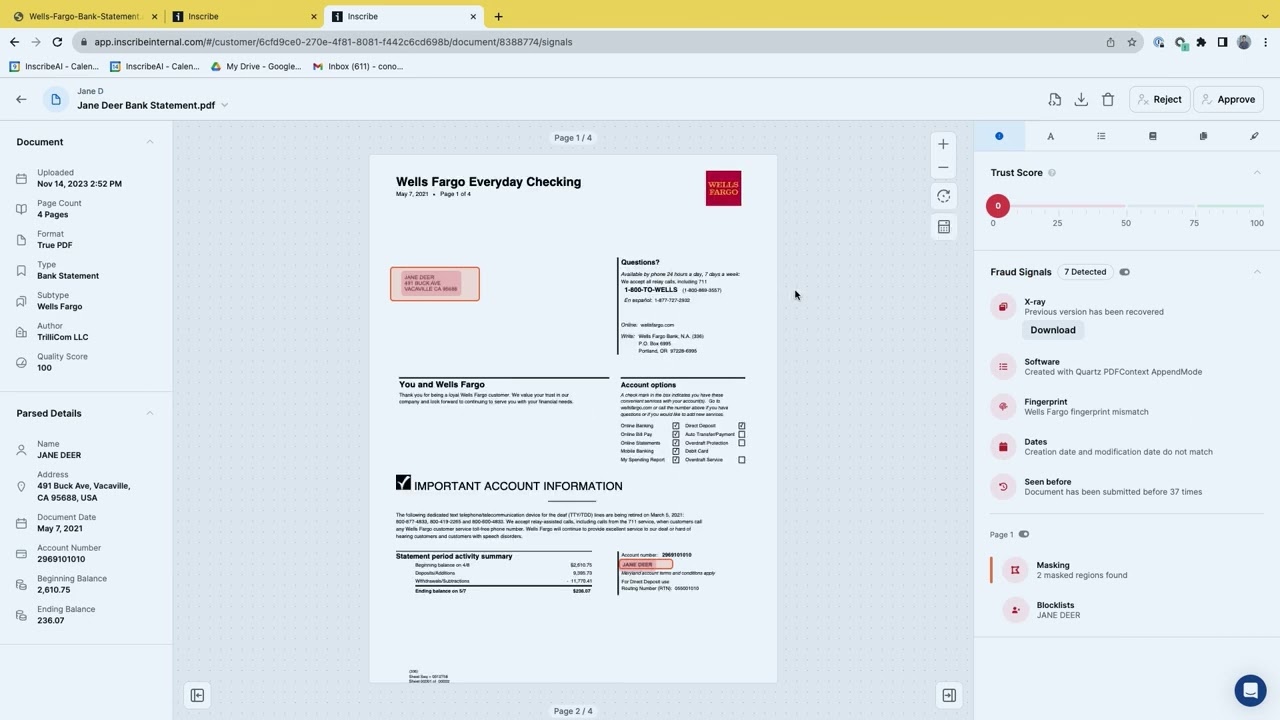Toggle the Overdraft Protection checkbox on statement
The width and height of the screenshot is (1280, 720).
click(741, 443)
